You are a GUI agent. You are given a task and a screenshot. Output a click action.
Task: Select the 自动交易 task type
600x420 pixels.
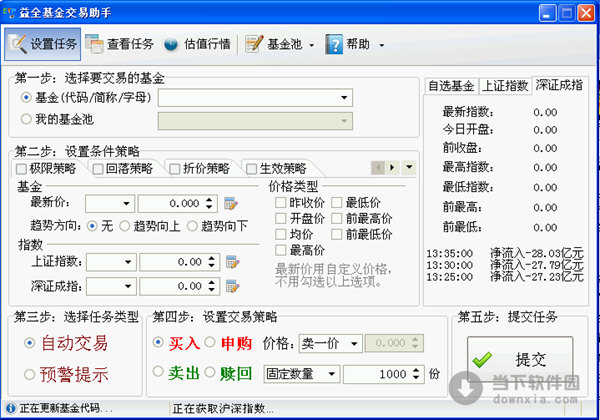pyautogui.click(x=29, y=343)
